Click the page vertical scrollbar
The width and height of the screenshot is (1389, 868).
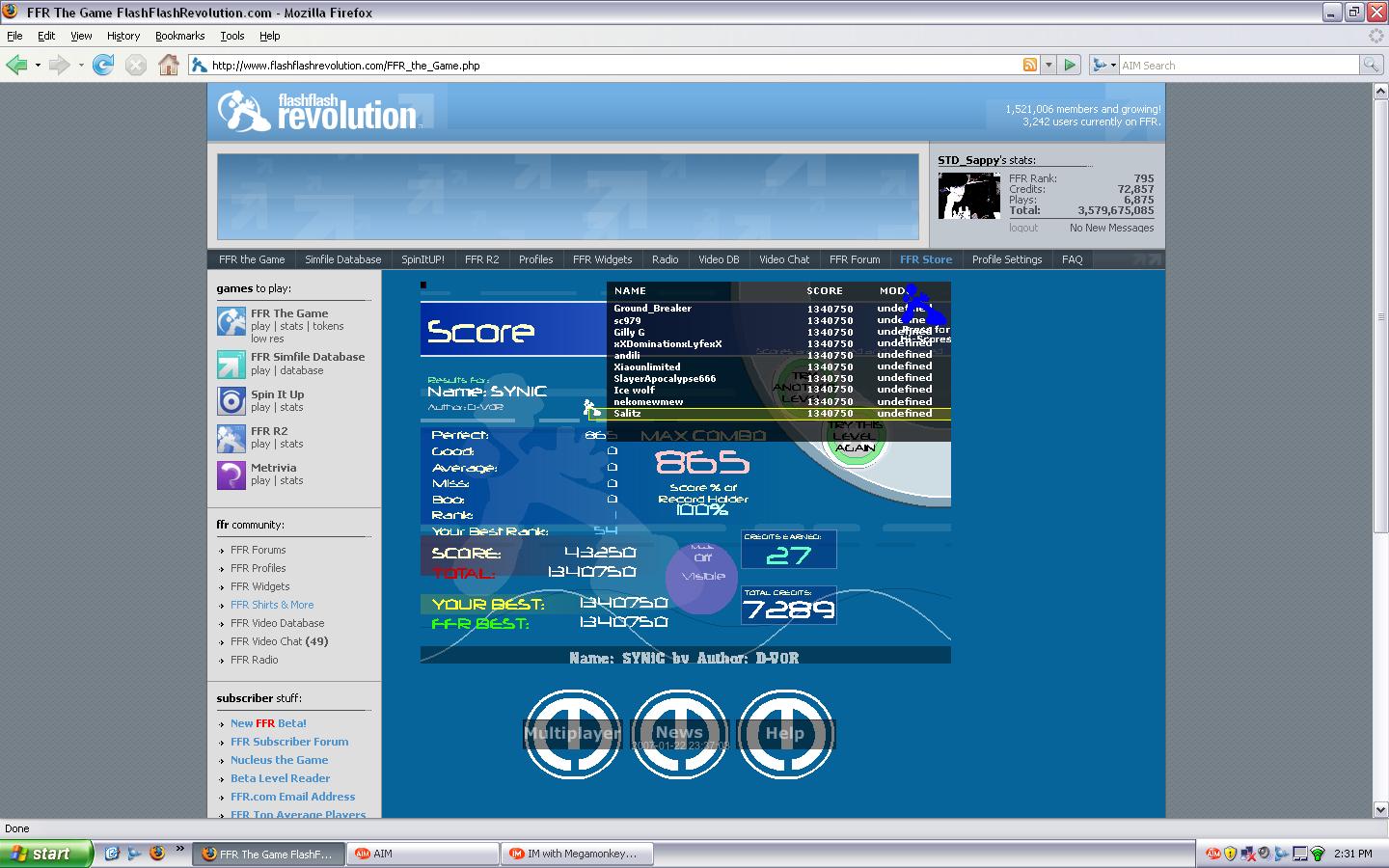click(x=1380, y=449)
